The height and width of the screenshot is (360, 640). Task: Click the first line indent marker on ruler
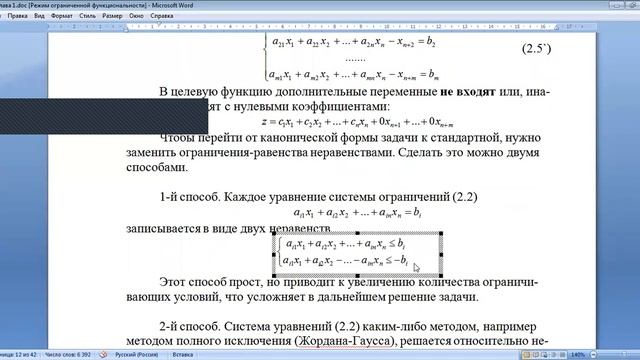(159, 25)
